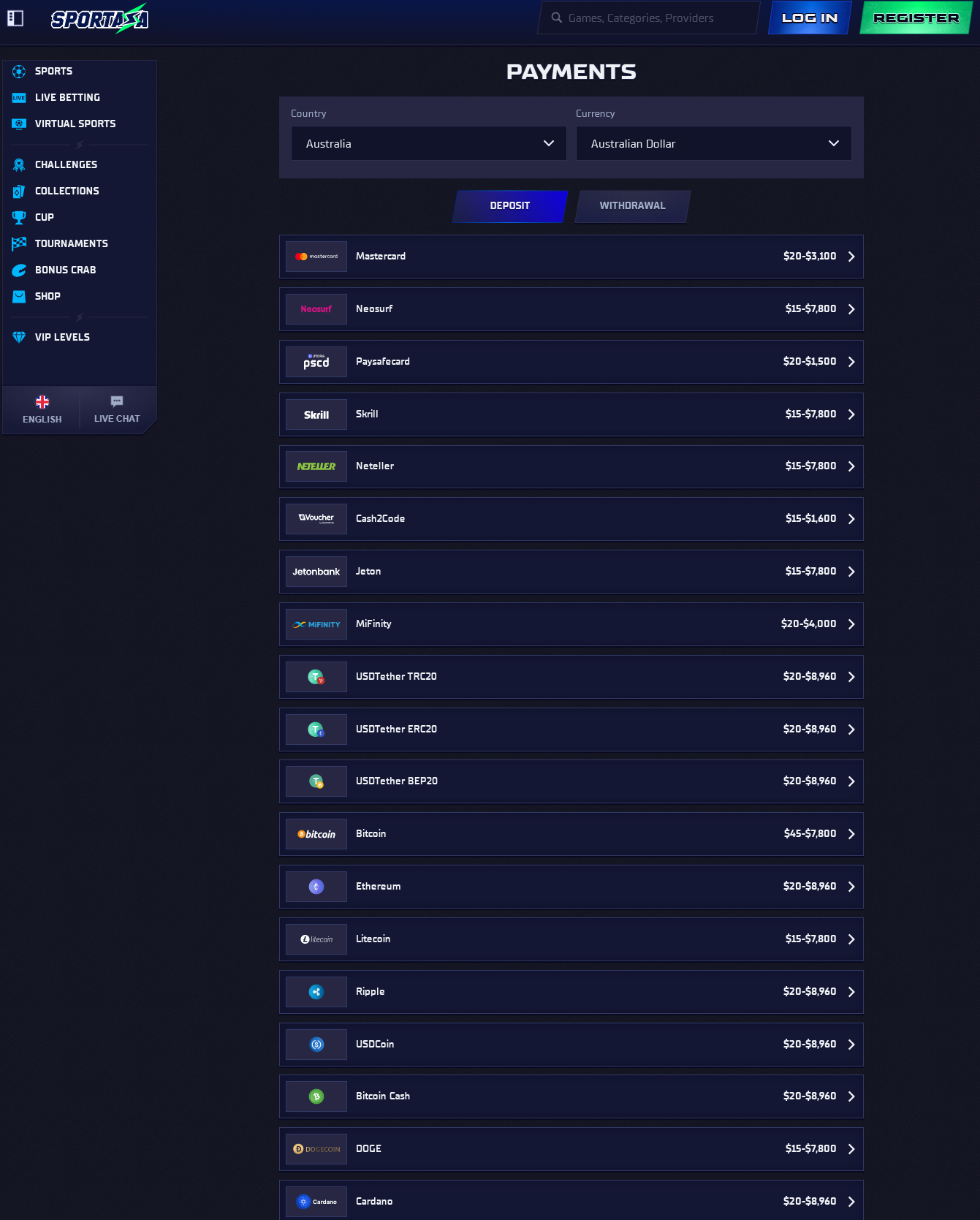The width and height of the screenshot is (980, 1220).
Task: Open the Cup trophy icon
Action: (19, 218)
